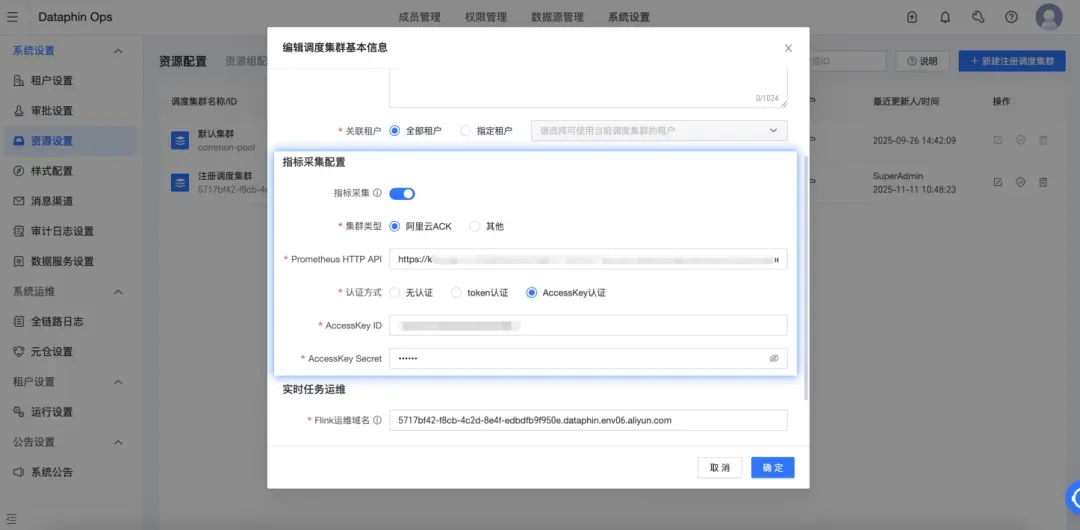
Task: Click the edit icon in SuperAdmin row
Action: [x=997, y=182]
